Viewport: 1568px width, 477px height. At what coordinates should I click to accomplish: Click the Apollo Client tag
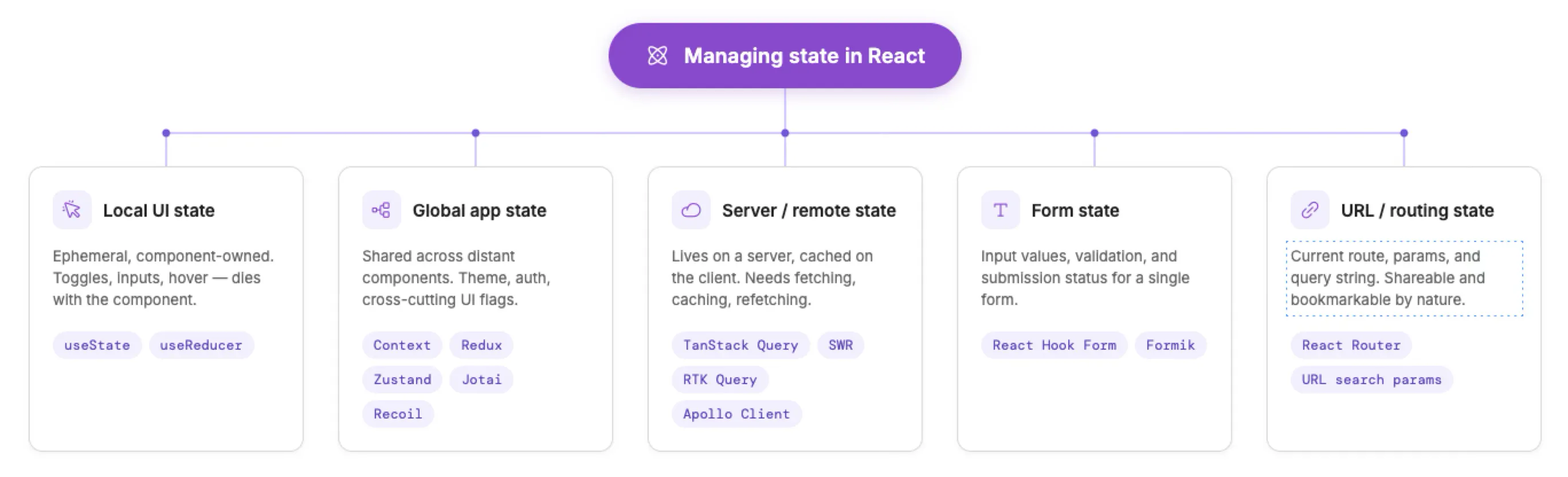[x=736, y=413]
